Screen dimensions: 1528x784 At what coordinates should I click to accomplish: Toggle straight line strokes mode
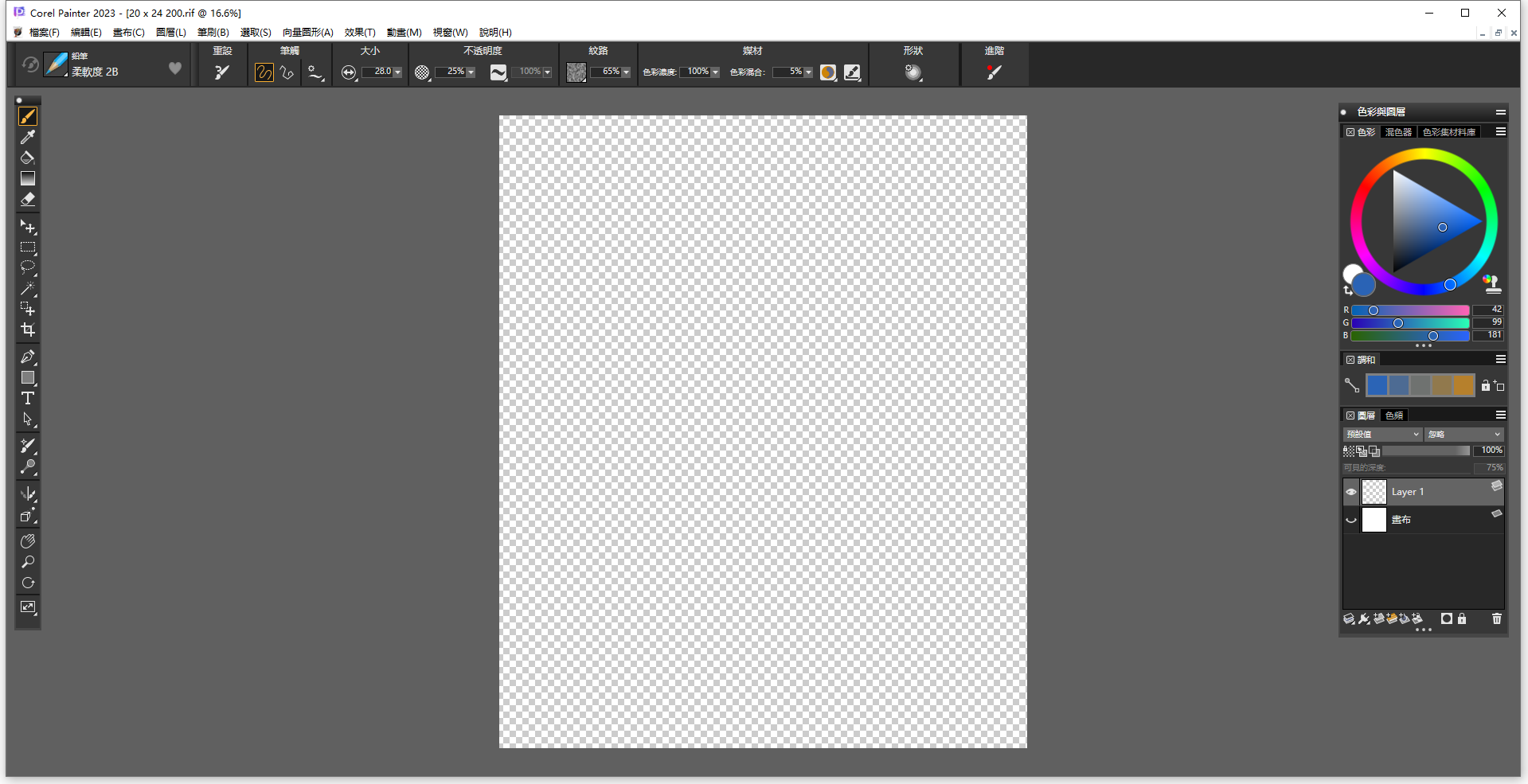coord(287,72)
